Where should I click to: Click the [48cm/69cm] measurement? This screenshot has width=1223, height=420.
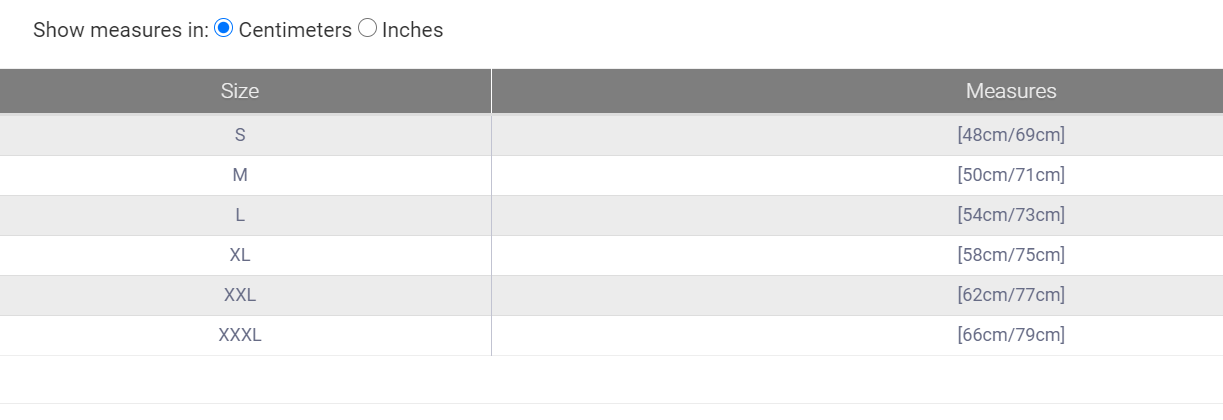coord(1011,135)
